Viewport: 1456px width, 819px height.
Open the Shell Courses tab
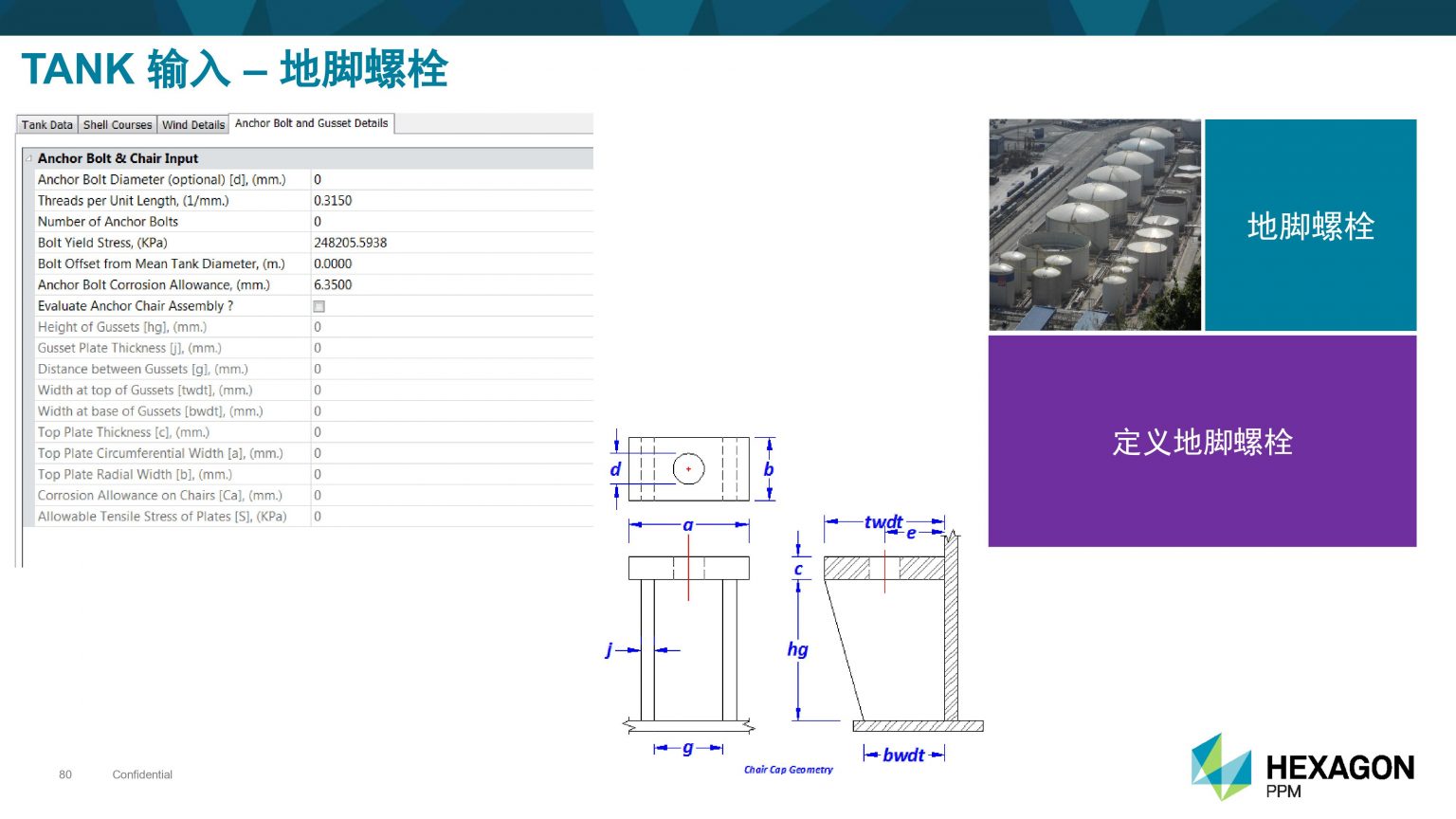coord(118,125)
